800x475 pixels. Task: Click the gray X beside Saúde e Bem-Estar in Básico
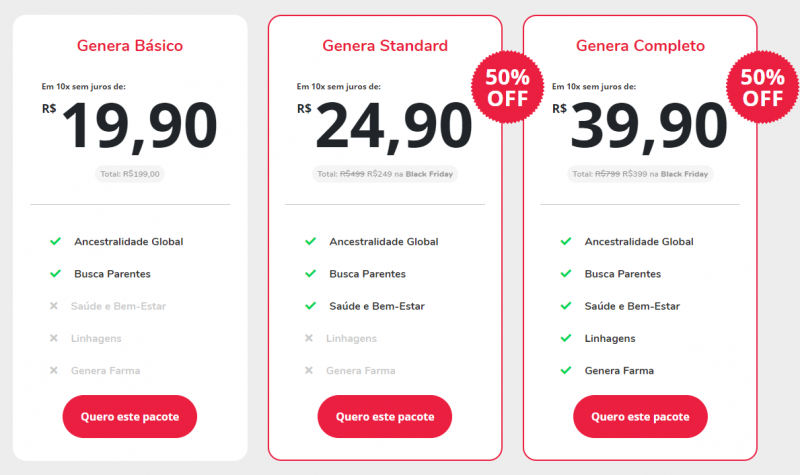[55, 306]
